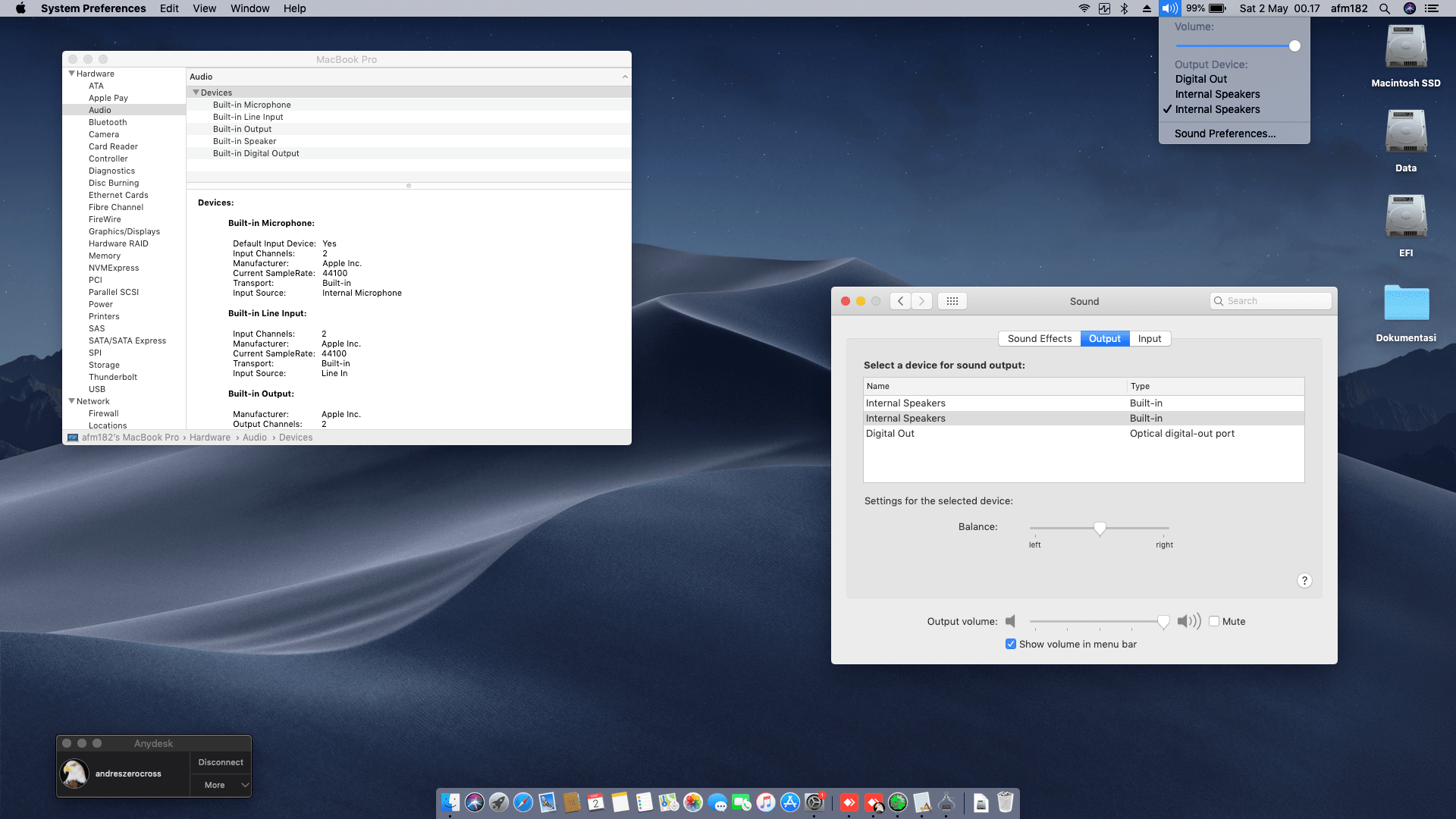Click the Output volume slider thumb
Viewport: 1456px width, 819px height.
pyautogui.click(x=1163, y=622)
